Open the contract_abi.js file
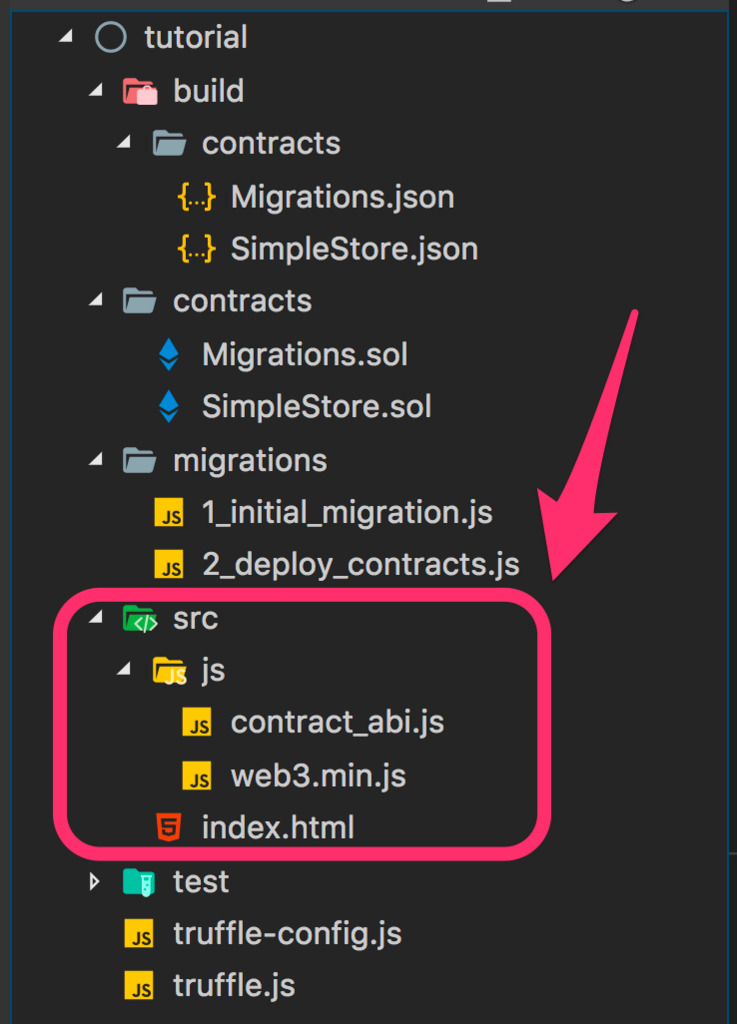This screenshot has height=1024, width=737. click(x=337, y=723)
